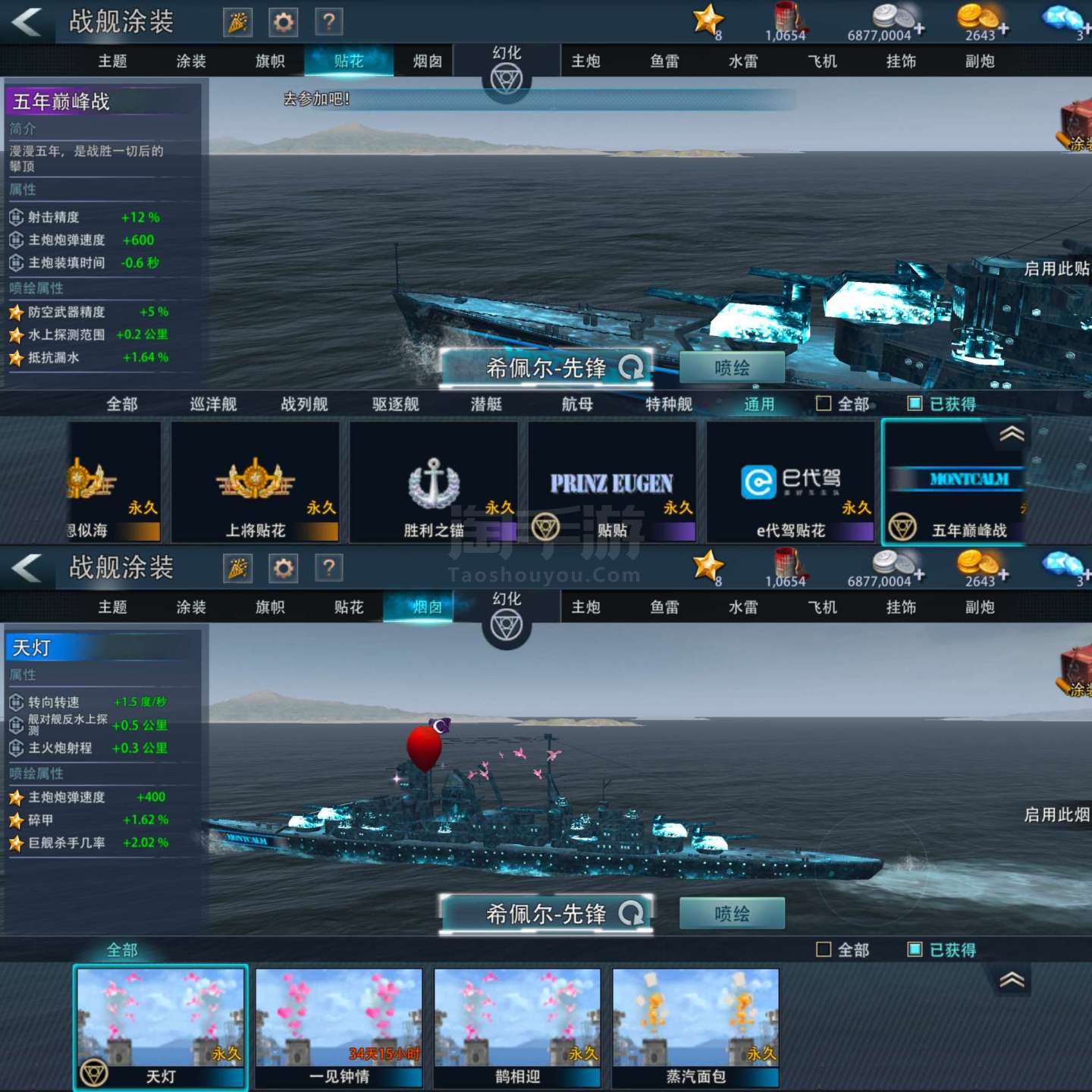The width and height of the screenshot is (1092, 1092).
Task: Click the question mark help icon above 五年巅峰战
Action: (x=328, y=22)
